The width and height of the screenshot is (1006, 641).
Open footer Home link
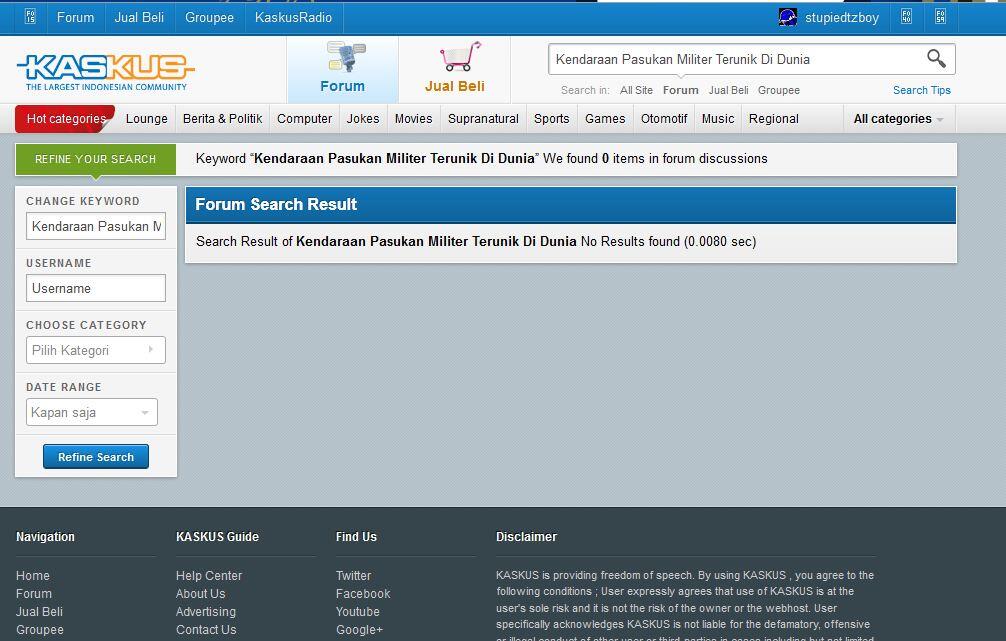tap(33, 576)
